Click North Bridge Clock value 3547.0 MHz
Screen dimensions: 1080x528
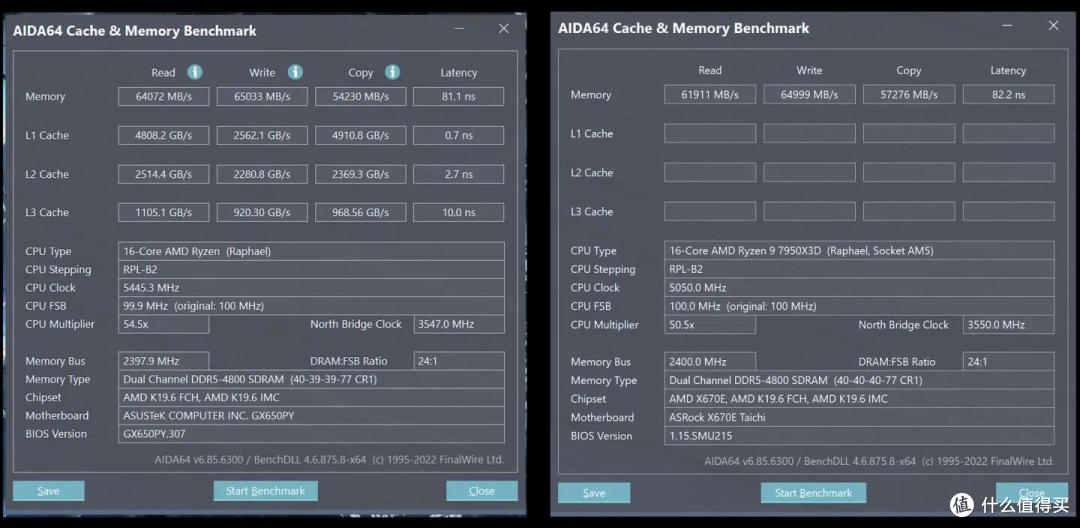pyautogui.click(x=459, y=324)
